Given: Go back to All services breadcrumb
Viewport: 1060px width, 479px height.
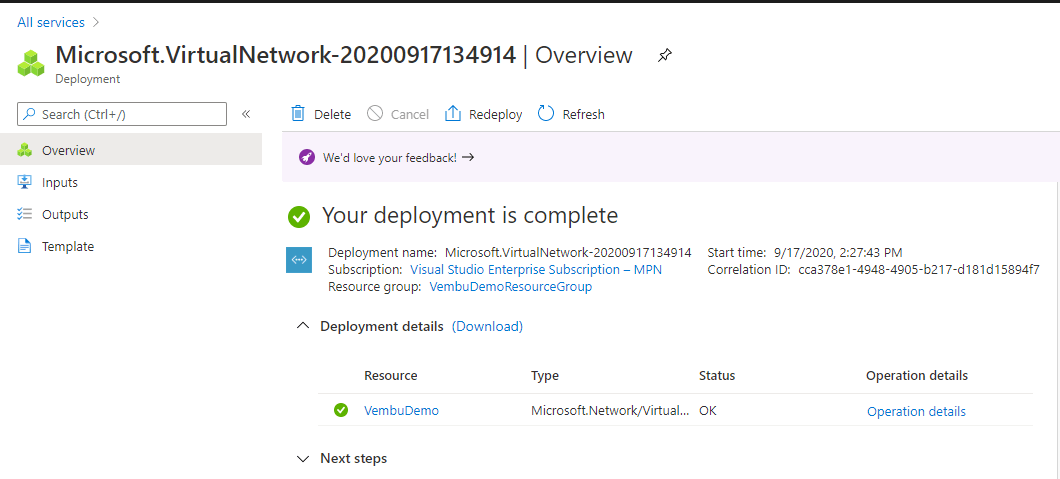Looking at the screenshot, I should click(x=51, y=22).
